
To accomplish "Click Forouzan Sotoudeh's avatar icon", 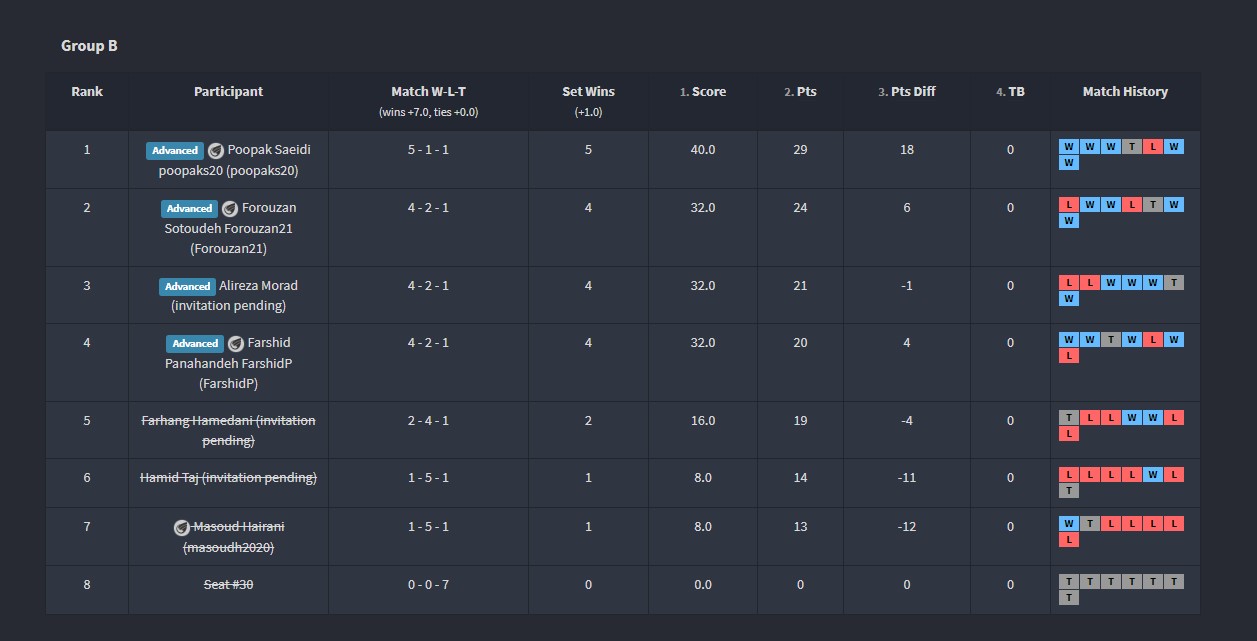I will pyautogui.click(x=230, y=208).
